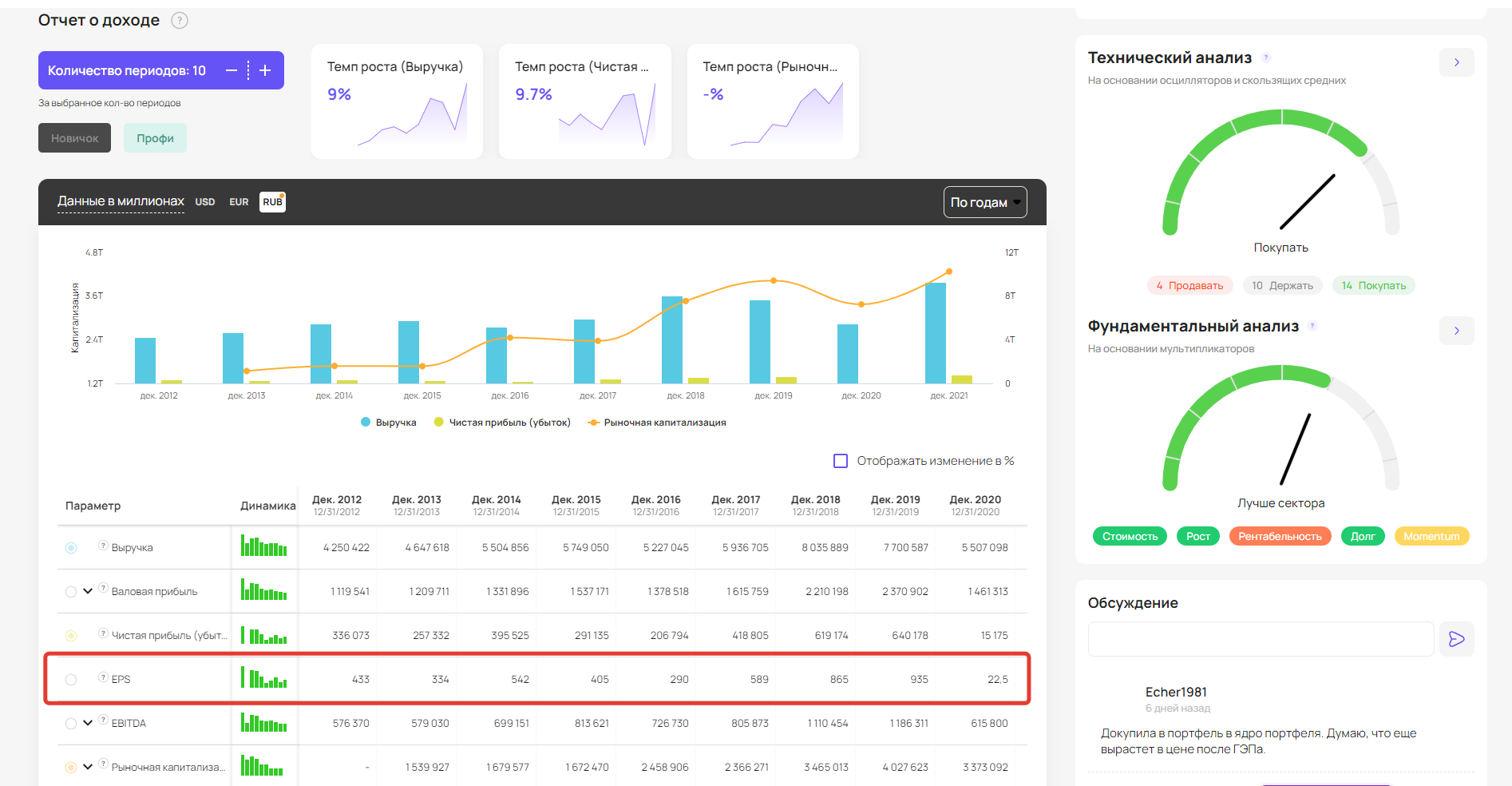The height and width of the screenshot is (786, 1512).
Task: Select EBITDA row radio button
Action: click(71, 724)
